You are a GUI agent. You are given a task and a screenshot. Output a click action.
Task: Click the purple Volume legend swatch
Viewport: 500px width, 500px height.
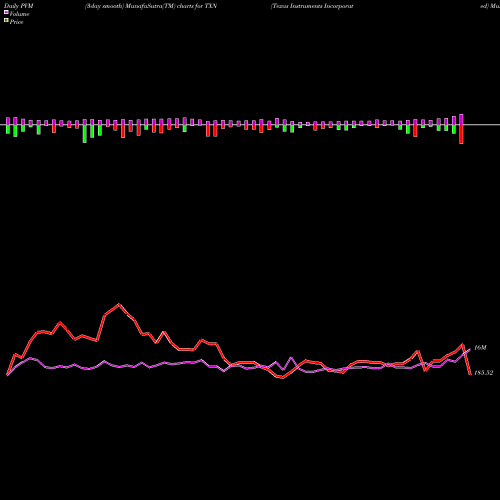6,12
